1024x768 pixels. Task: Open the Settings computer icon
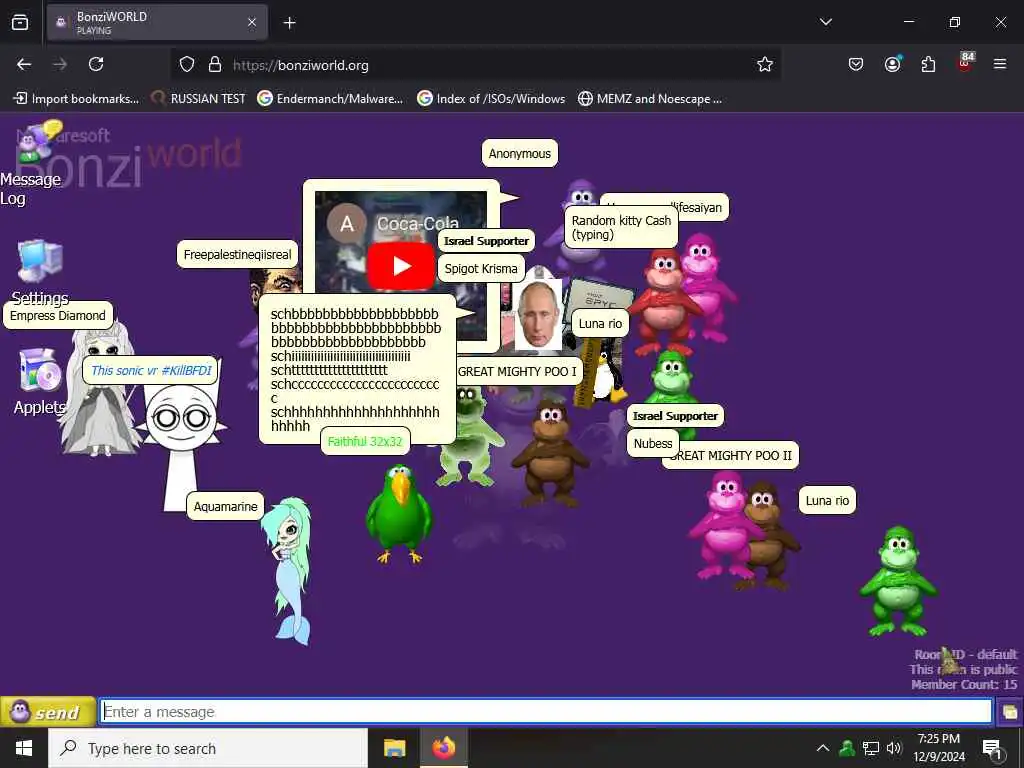40,261
